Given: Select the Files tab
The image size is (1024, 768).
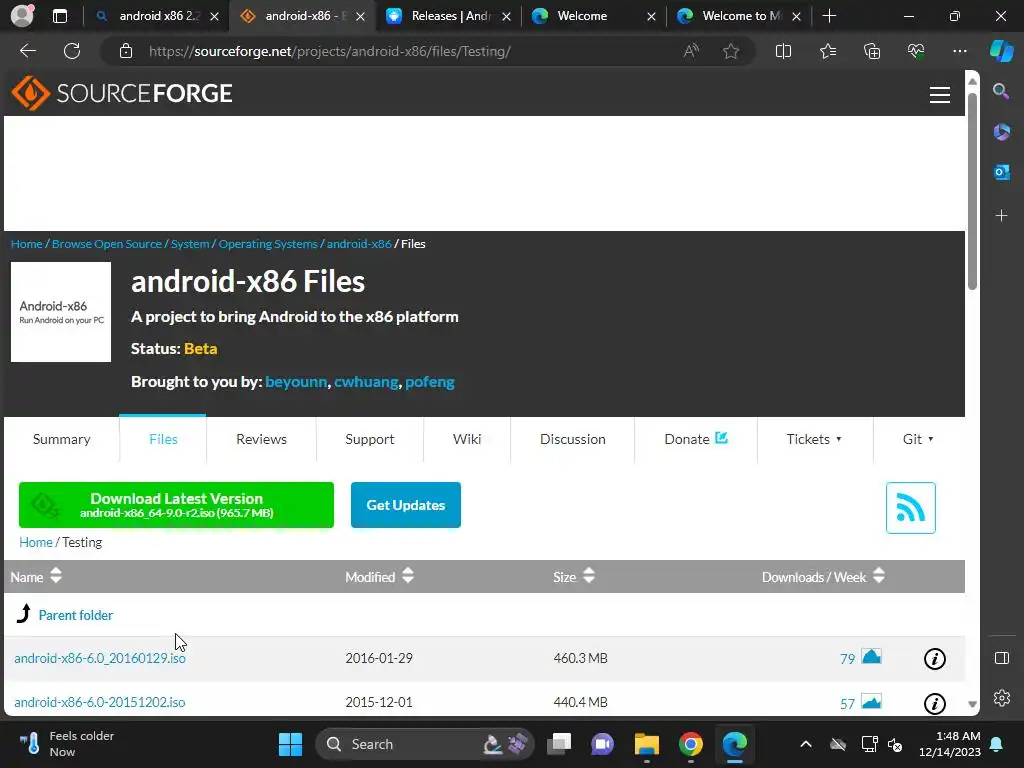Looking at the screenshot, I should 163,440.
